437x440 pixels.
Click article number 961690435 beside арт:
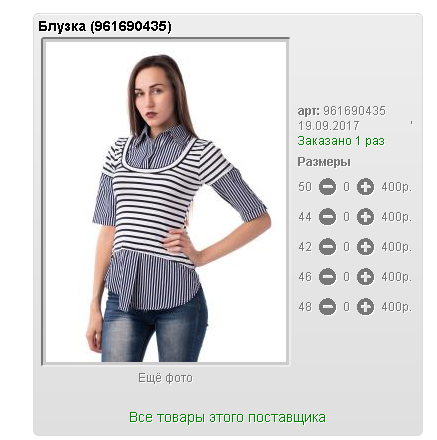[x=354, y=111]
